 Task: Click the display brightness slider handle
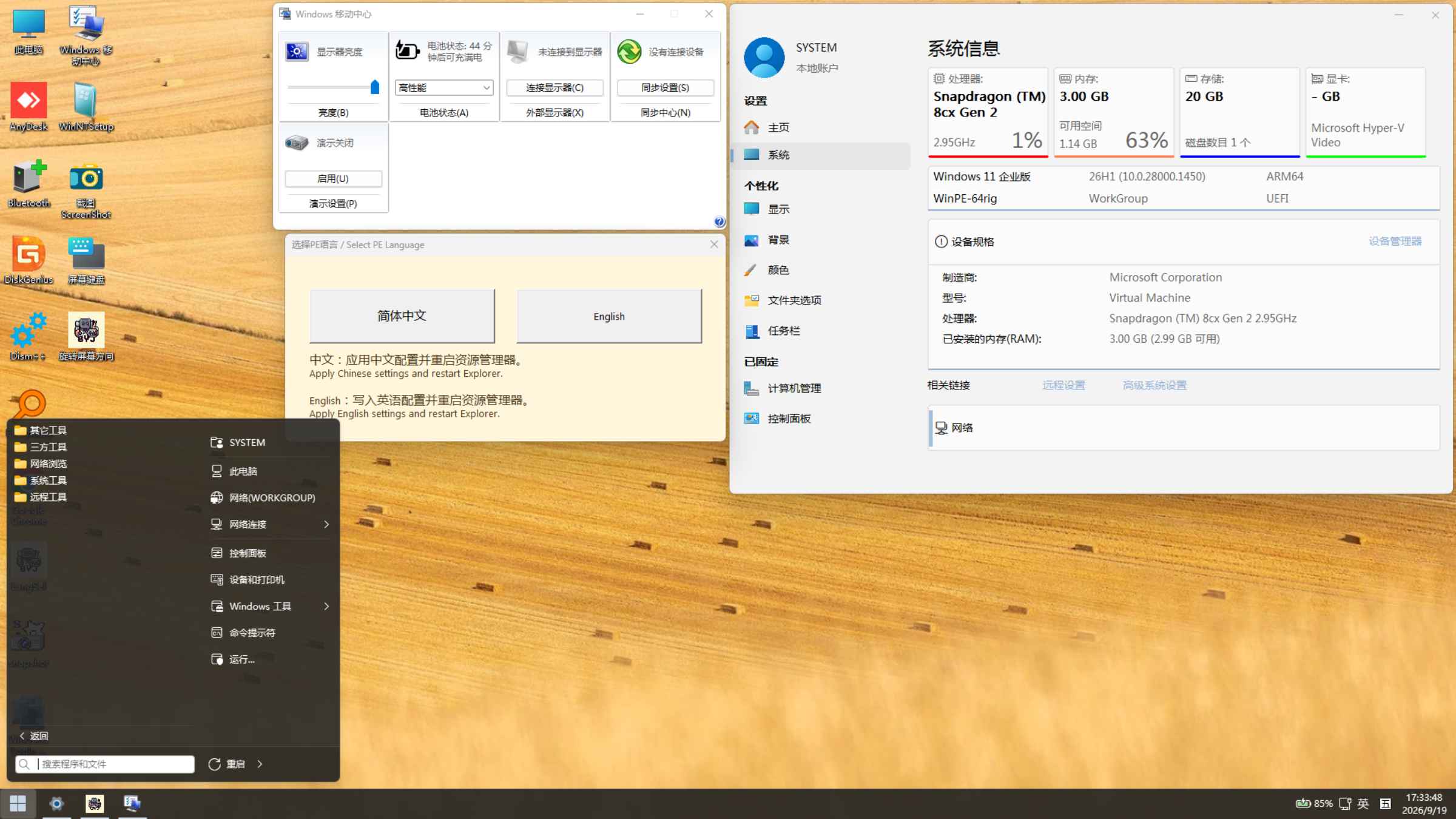[375, 87]
